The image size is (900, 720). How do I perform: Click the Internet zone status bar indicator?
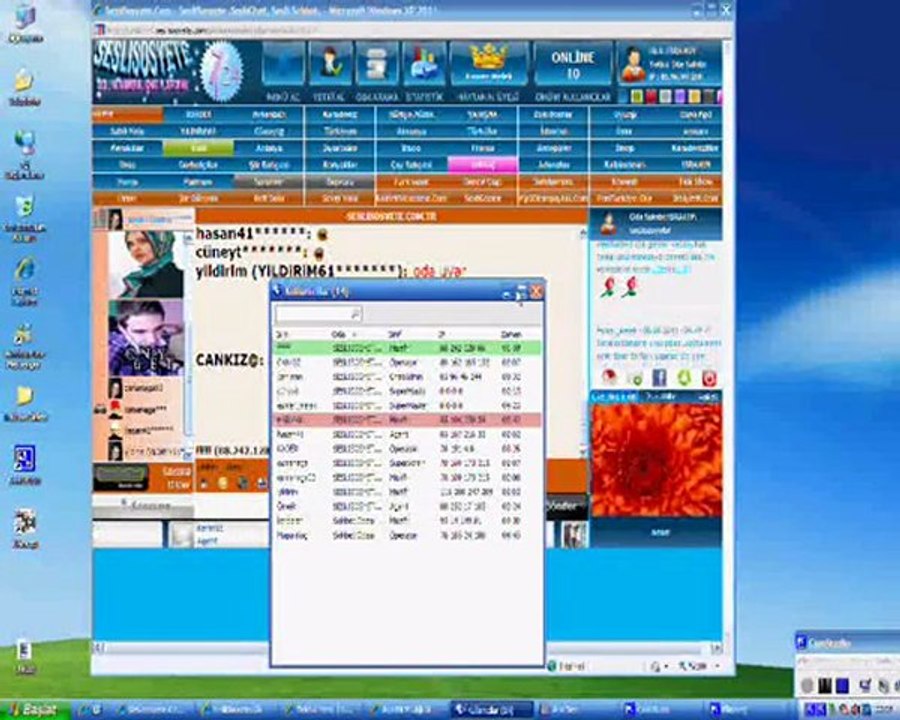[x=567, y=666]
